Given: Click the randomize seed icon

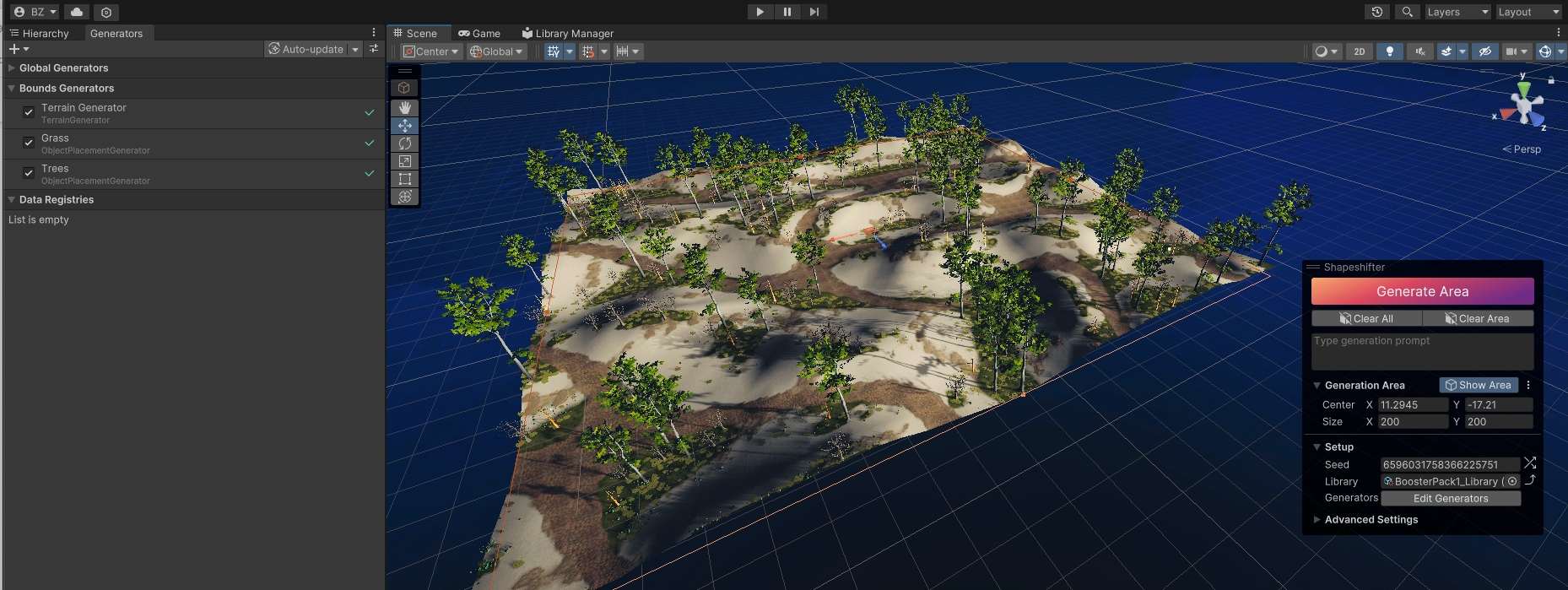Looking at the screenshot, I should coord(1530,463).
